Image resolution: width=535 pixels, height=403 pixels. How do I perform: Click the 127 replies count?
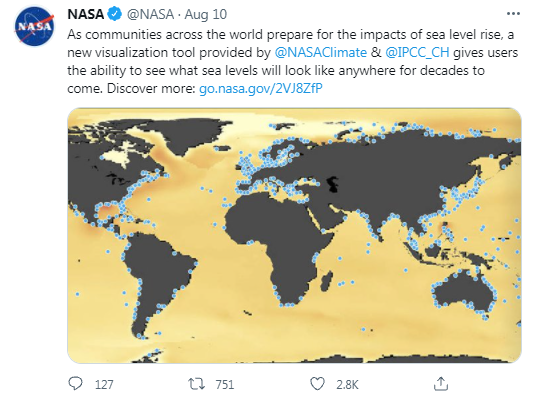[104, 385]
